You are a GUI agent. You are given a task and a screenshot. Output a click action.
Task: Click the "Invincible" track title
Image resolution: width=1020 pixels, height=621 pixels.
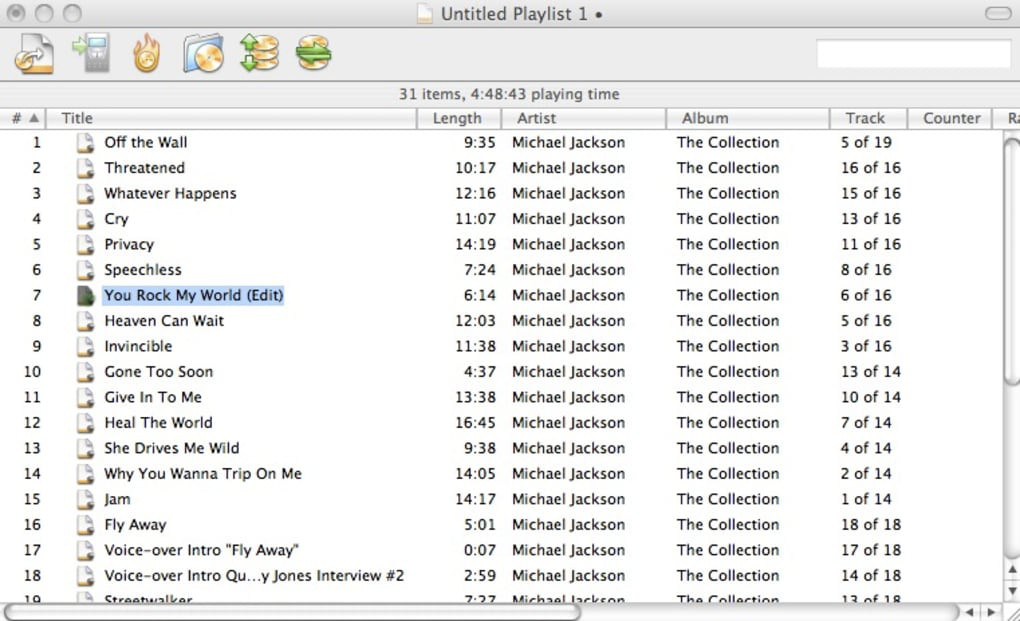[x=138, y=346]
